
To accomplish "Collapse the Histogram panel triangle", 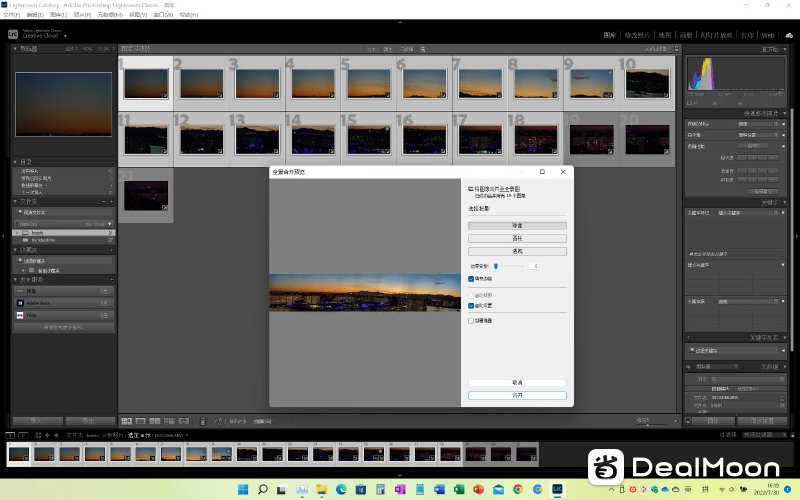I will tap(784, 49).
